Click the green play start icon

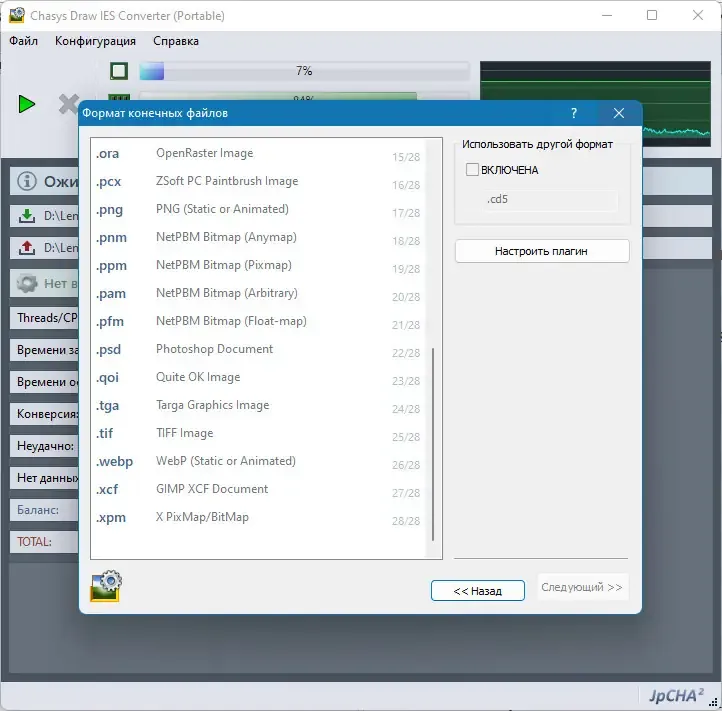click(x=27, y=104)
